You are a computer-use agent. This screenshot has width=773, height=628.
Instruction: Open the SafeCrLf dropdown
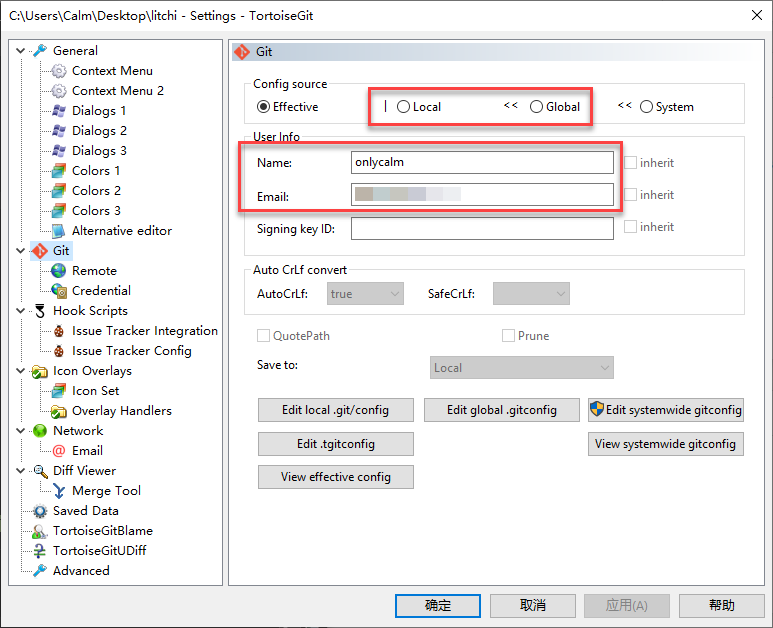(531, 294)
